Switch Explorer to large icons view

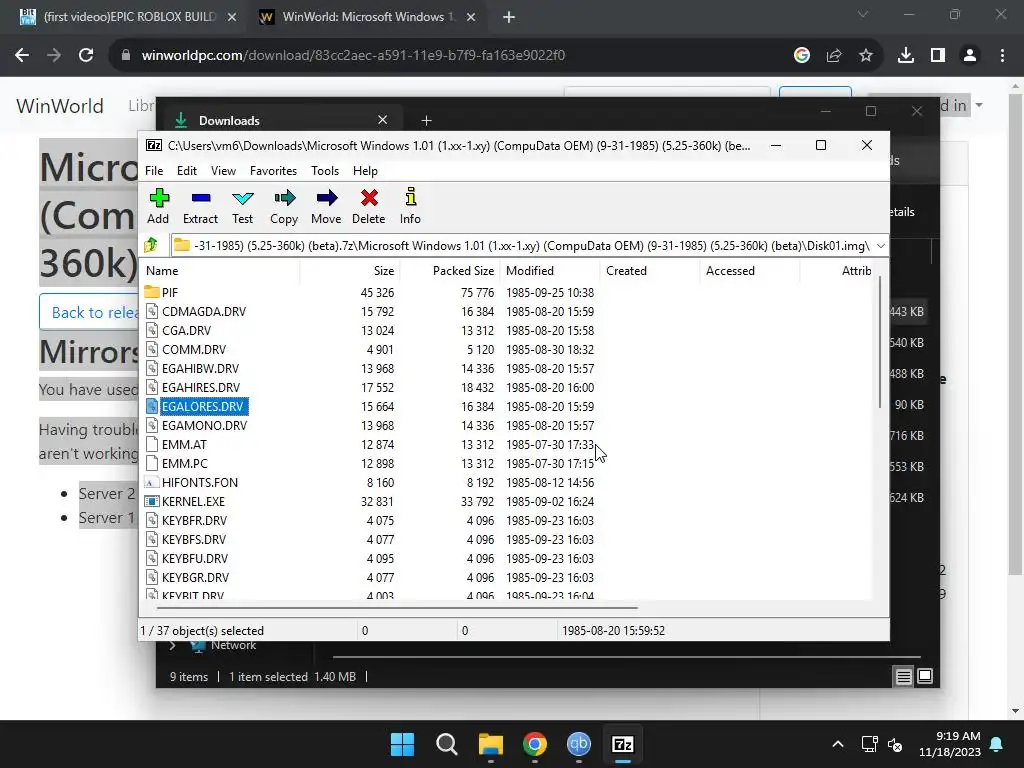click(x=925, y=676)
